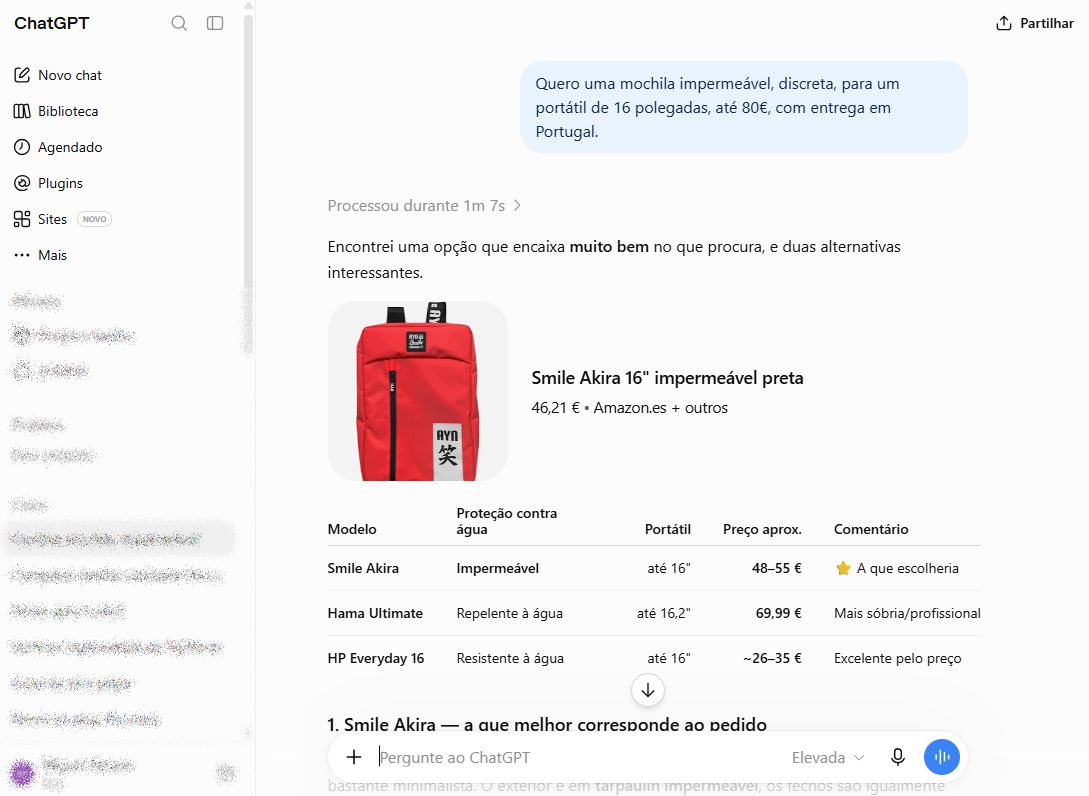
Task: Click the 'Smile Akira' table row model cell
Action: pos(363,568)
